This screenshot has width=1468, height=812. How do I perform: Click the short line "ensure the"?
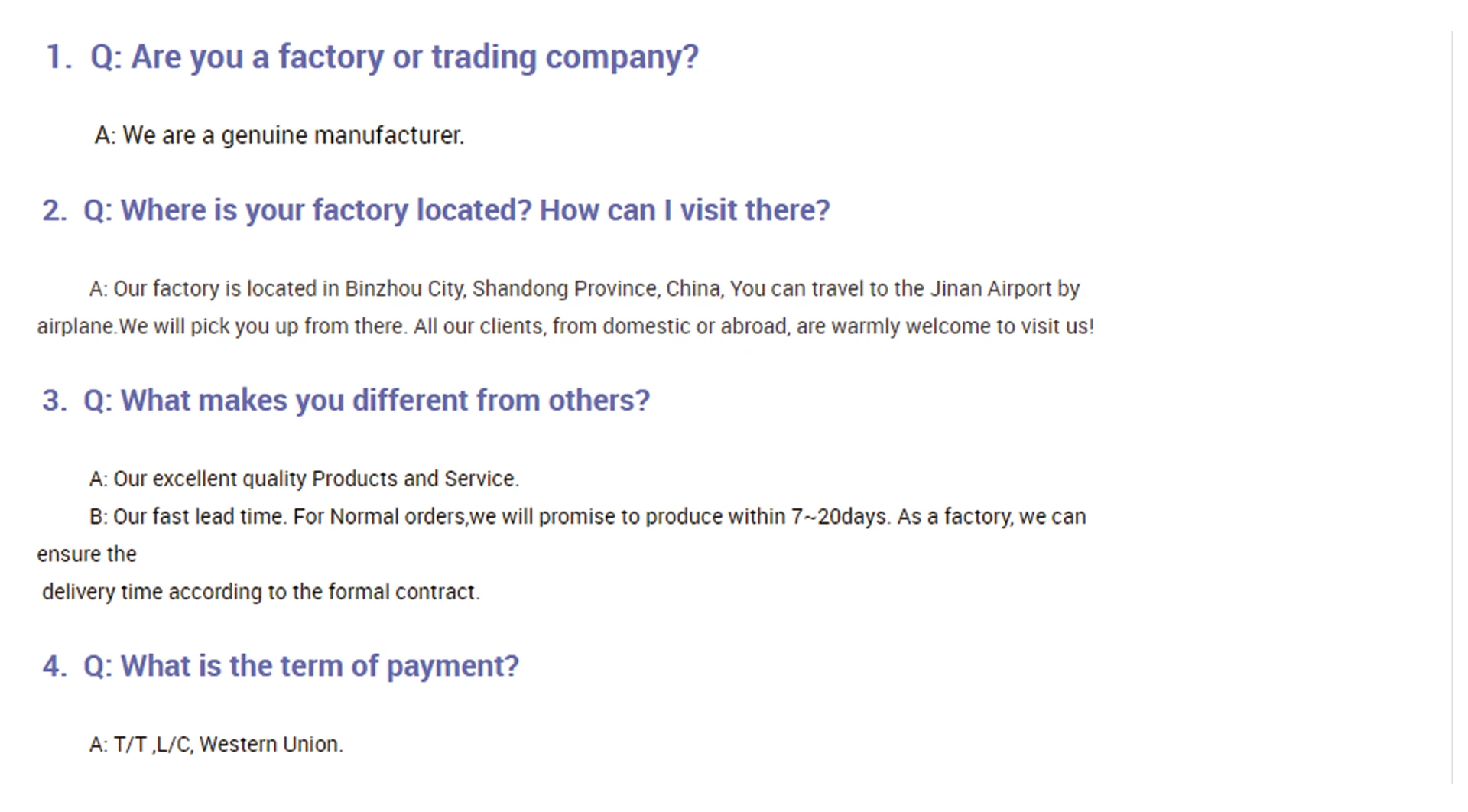pyautogui.click(x=86, y=554)
